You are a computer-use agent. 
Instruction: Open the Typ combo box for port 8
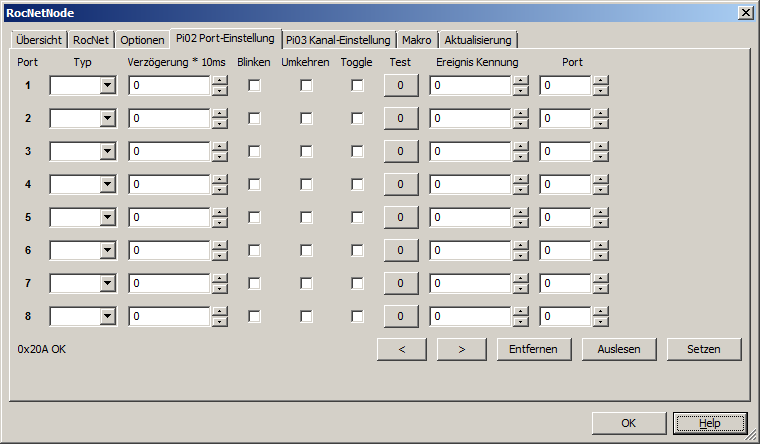click(107, 317)
